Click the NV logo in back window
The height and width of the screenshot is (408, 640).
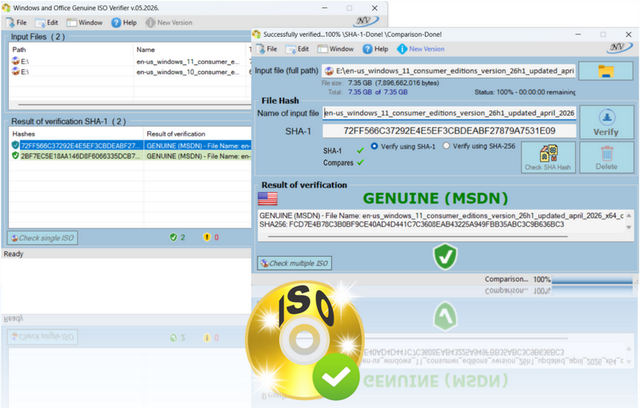[366, 21]
